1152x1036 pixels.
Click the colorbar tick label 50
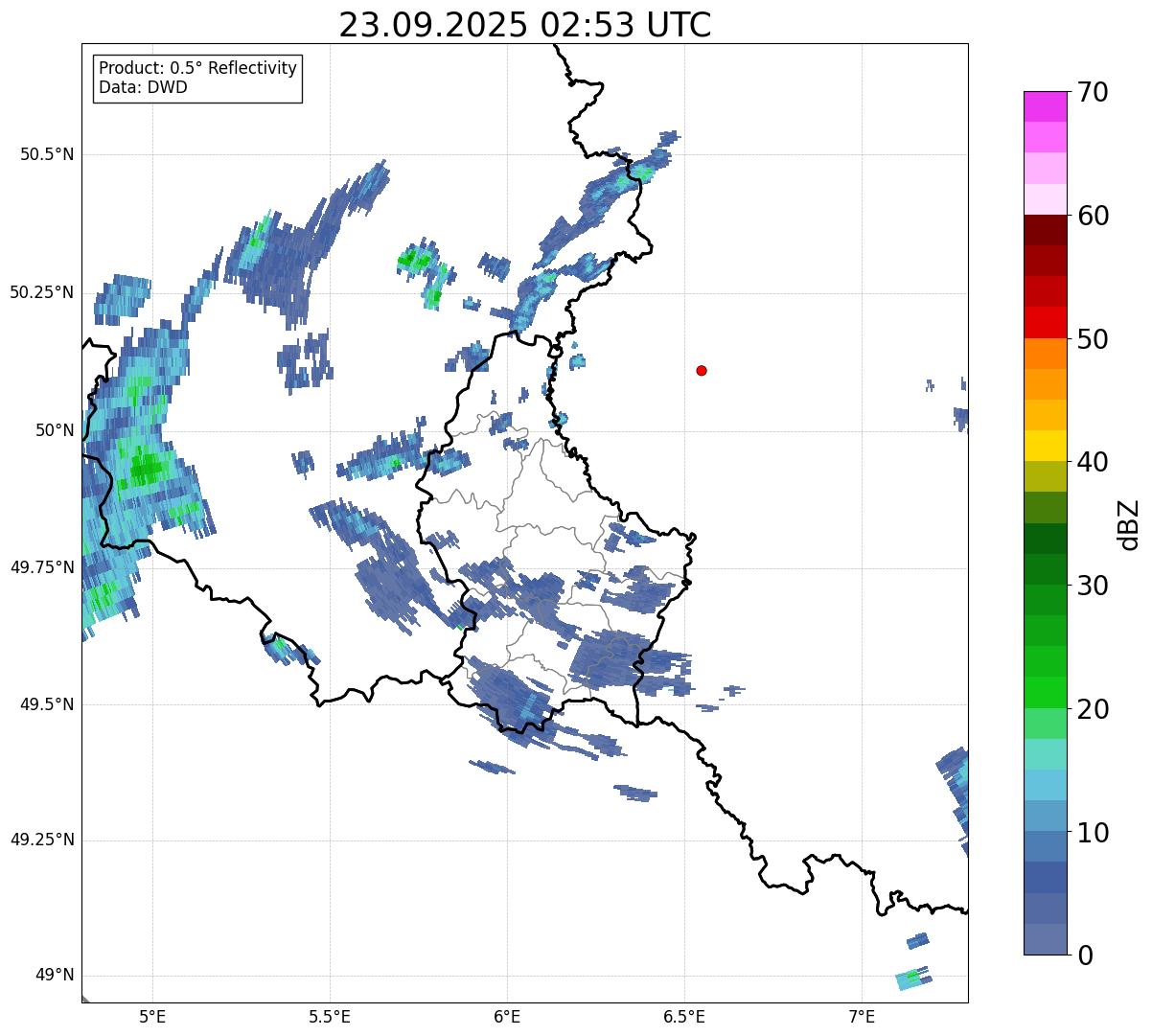pyautogui.click(x=1093, y=339)
